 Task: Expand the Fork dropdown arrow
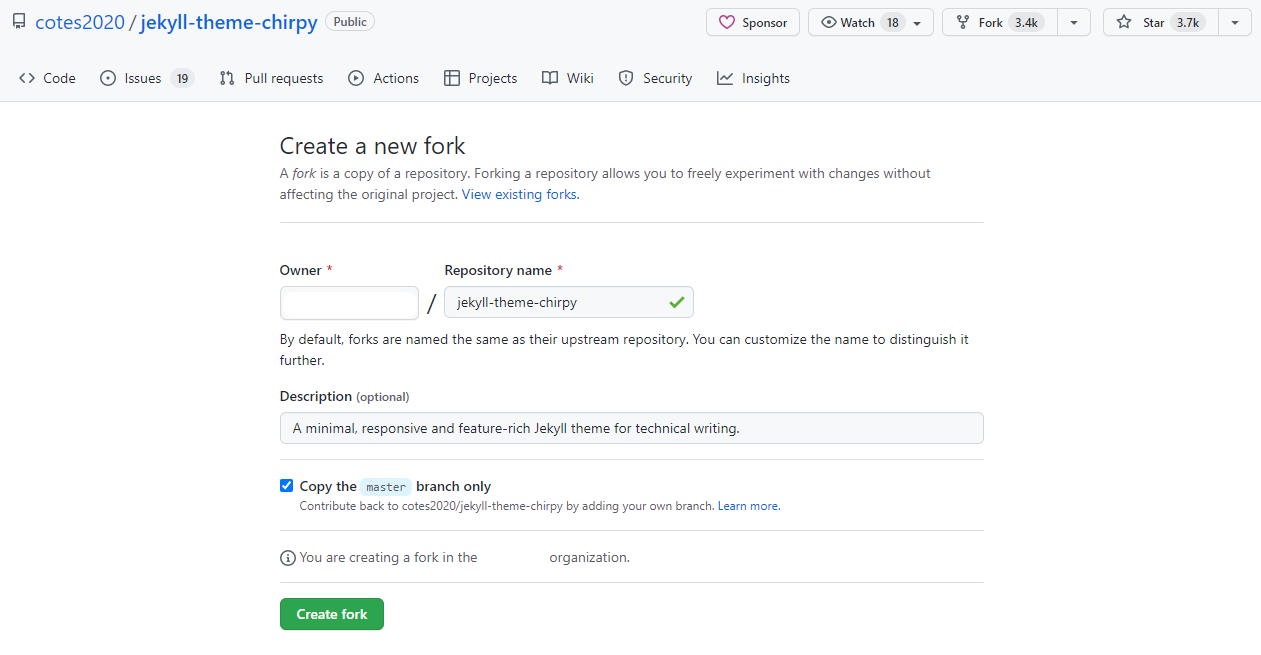pyautogui.click(x=1074, y=23)
